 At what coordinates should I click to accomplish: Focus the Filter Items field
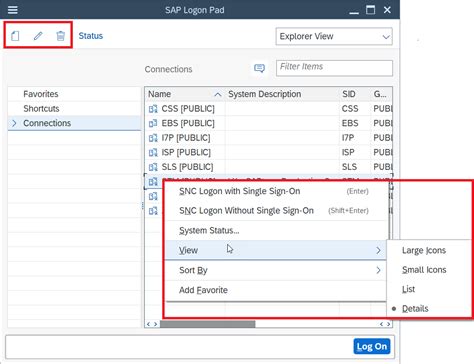[x=334, y=68]
